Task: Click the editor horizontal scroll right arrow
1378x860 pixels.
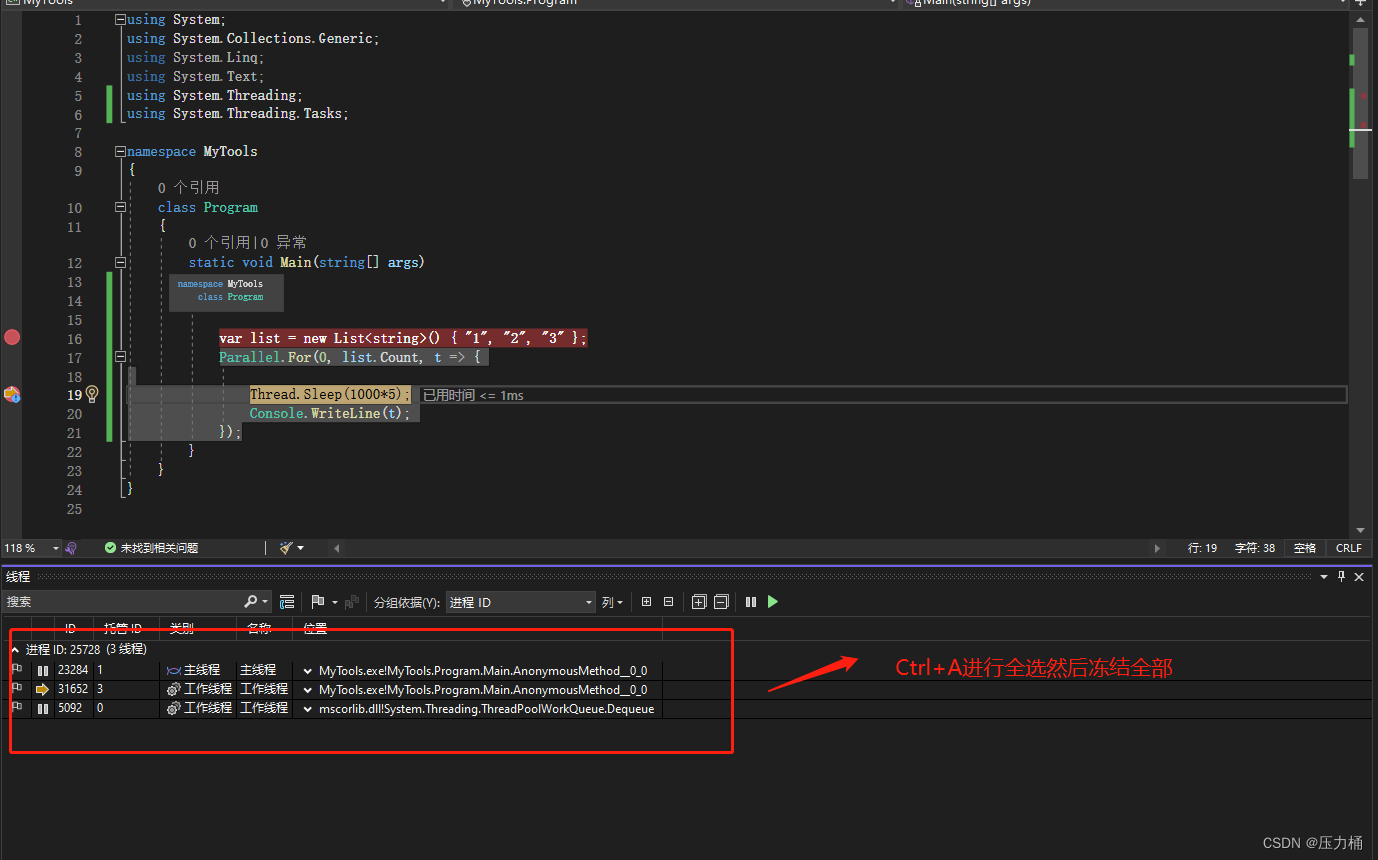Action: pyautogui.click(x=1158, y=548)
